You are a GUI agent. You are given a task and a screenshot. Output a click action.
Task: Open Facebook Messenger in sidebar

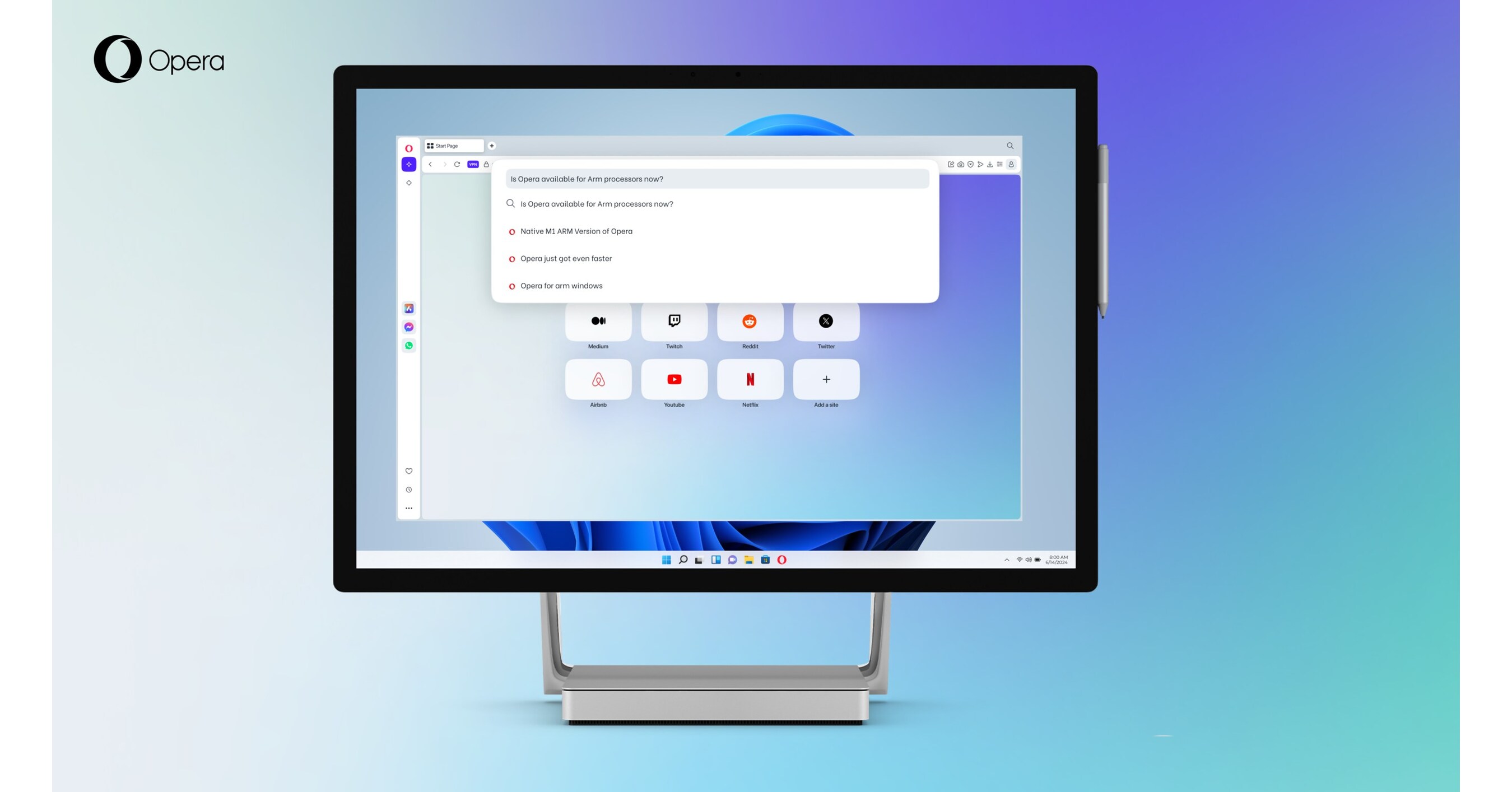tap(408, 325)
